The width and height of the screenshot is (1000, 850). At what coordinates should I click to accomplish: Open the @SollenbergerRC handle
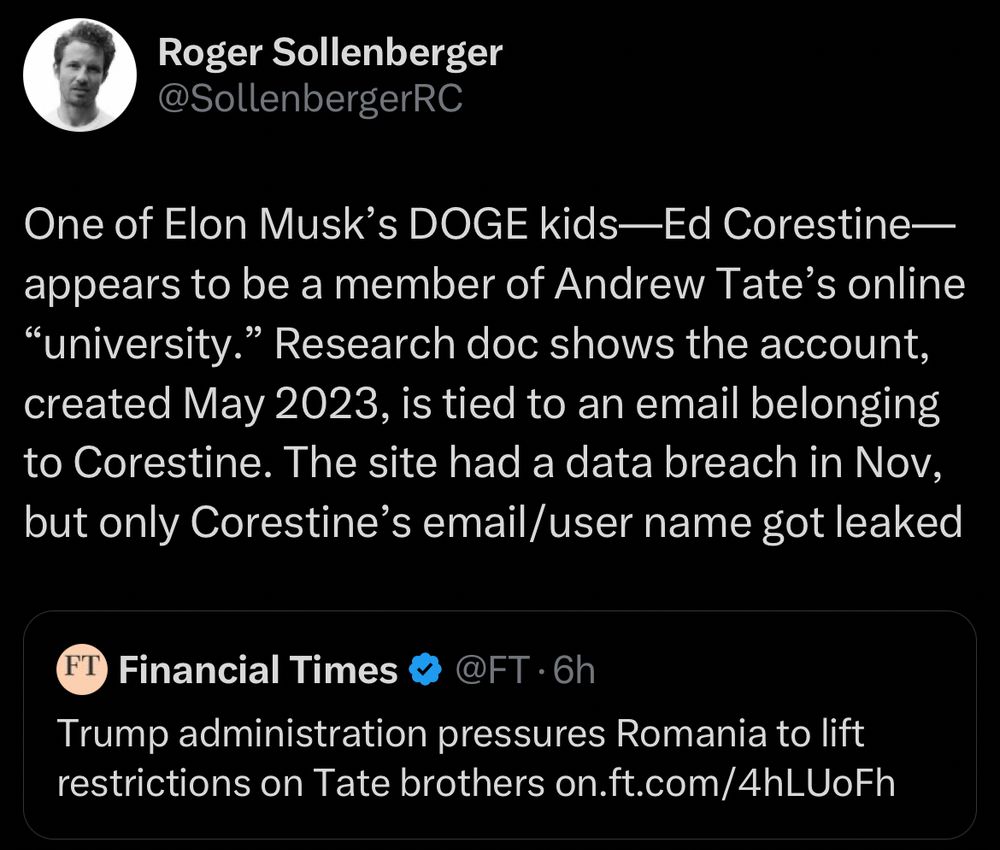(x=310, y=99)
